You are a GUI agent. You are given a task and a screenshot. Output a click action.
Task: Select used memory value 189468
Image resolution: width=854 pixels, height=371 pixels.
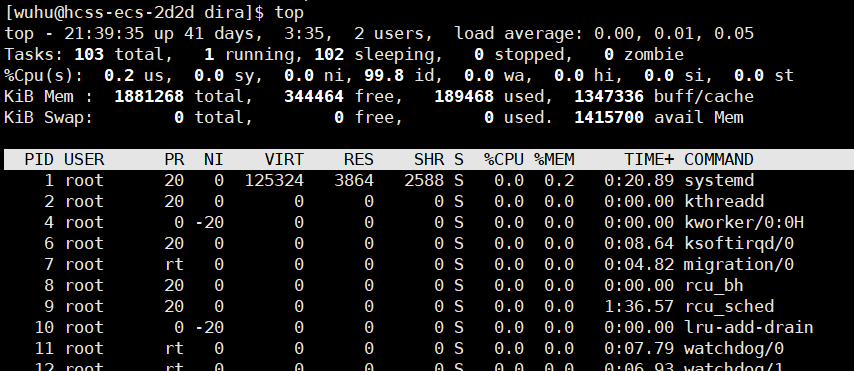(x=464, y=96)
